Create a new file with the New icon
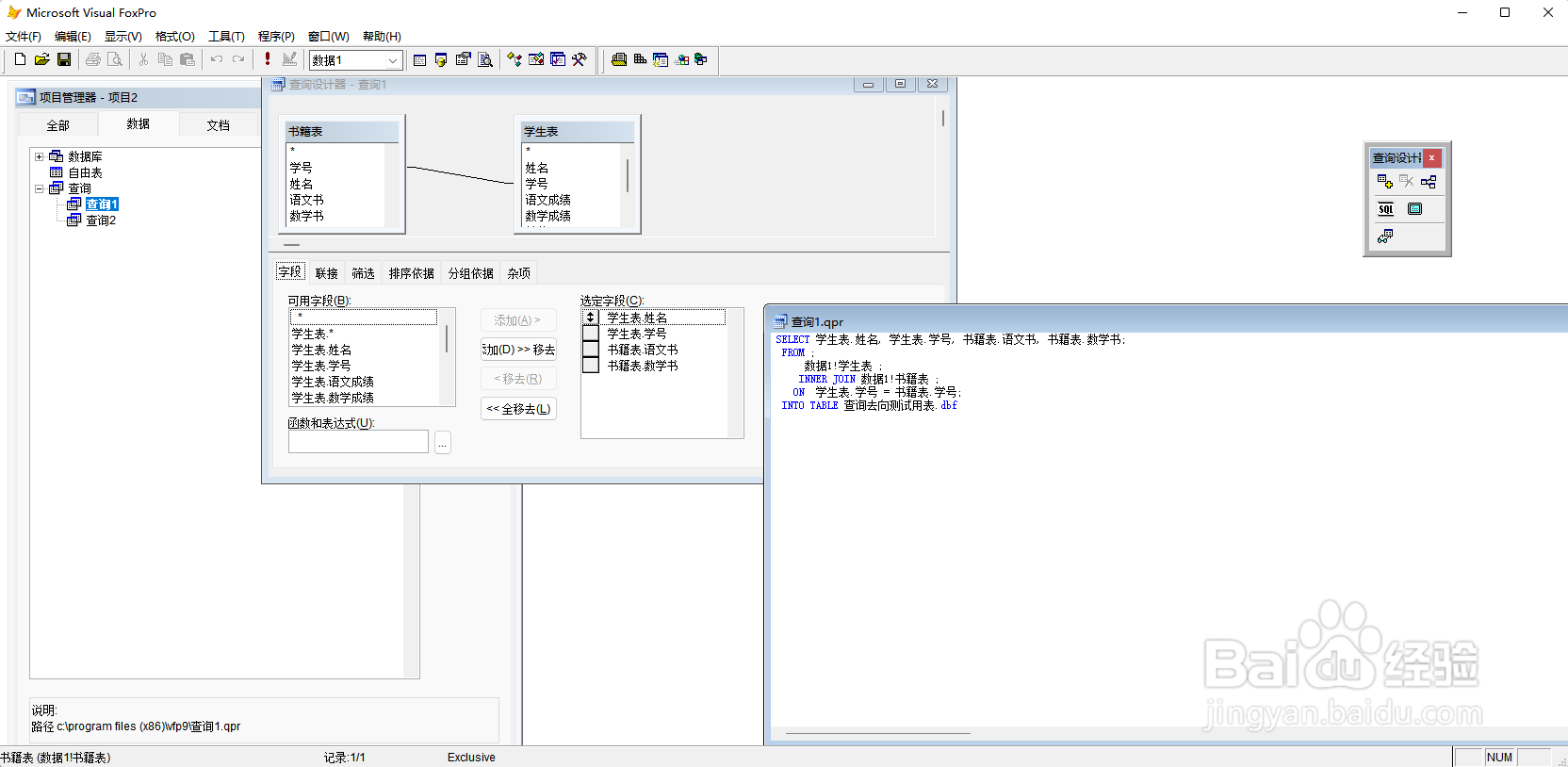 [x=20, y=59]
